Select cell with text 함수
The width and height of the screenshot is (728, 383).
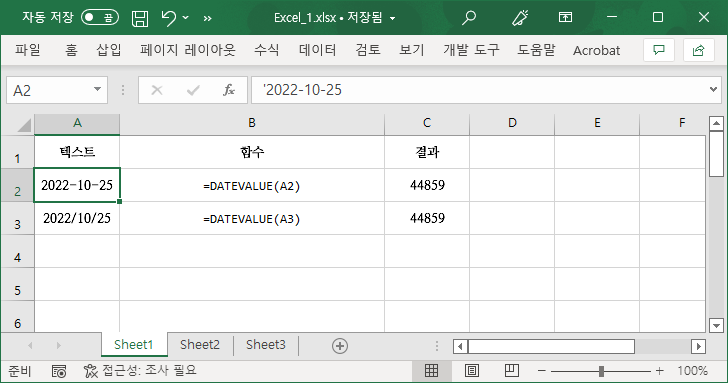(252, 152)
